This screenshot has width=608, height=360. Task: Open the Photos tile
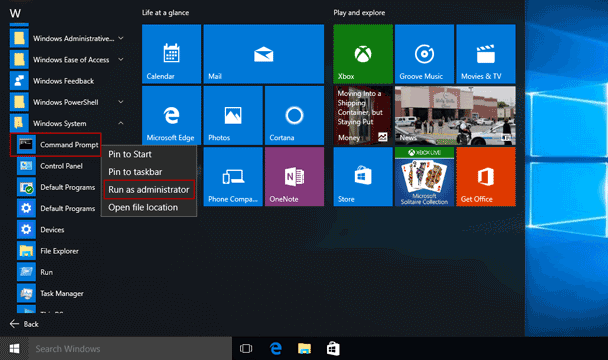(233, 115)
